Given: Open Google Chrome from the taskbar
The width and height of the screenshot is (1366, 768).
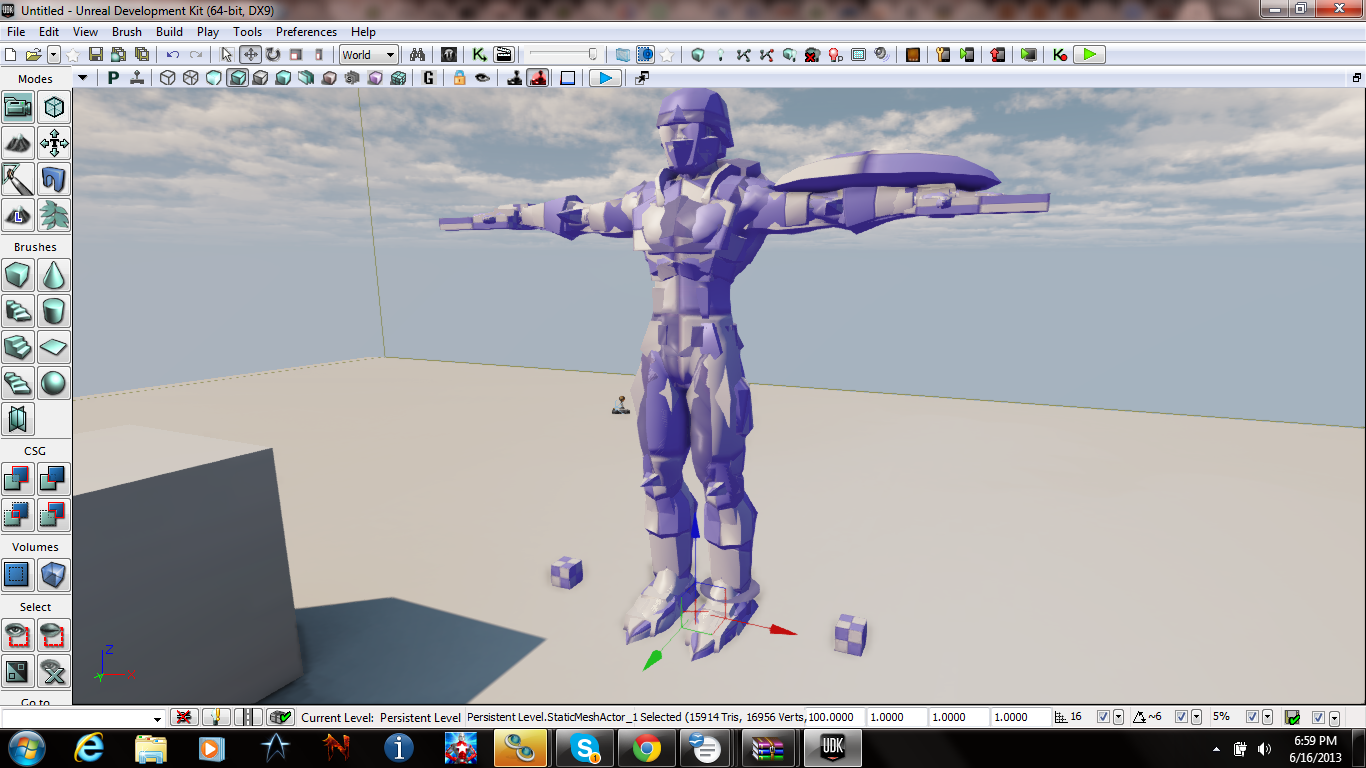Looking at the screenshot, I should point(646,748).
